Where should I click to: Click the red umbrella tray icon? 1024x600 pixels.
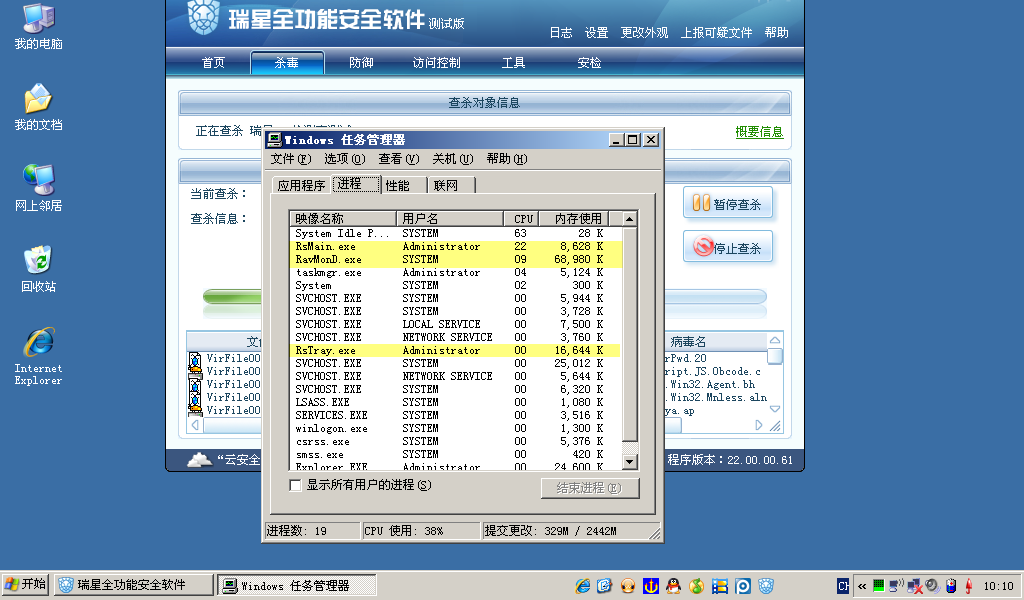coord(969,586)
